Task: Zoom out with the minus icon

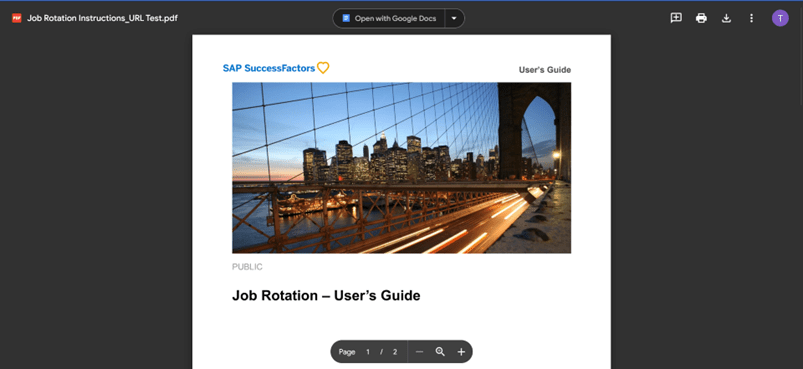Action: (x=419, y=352)
